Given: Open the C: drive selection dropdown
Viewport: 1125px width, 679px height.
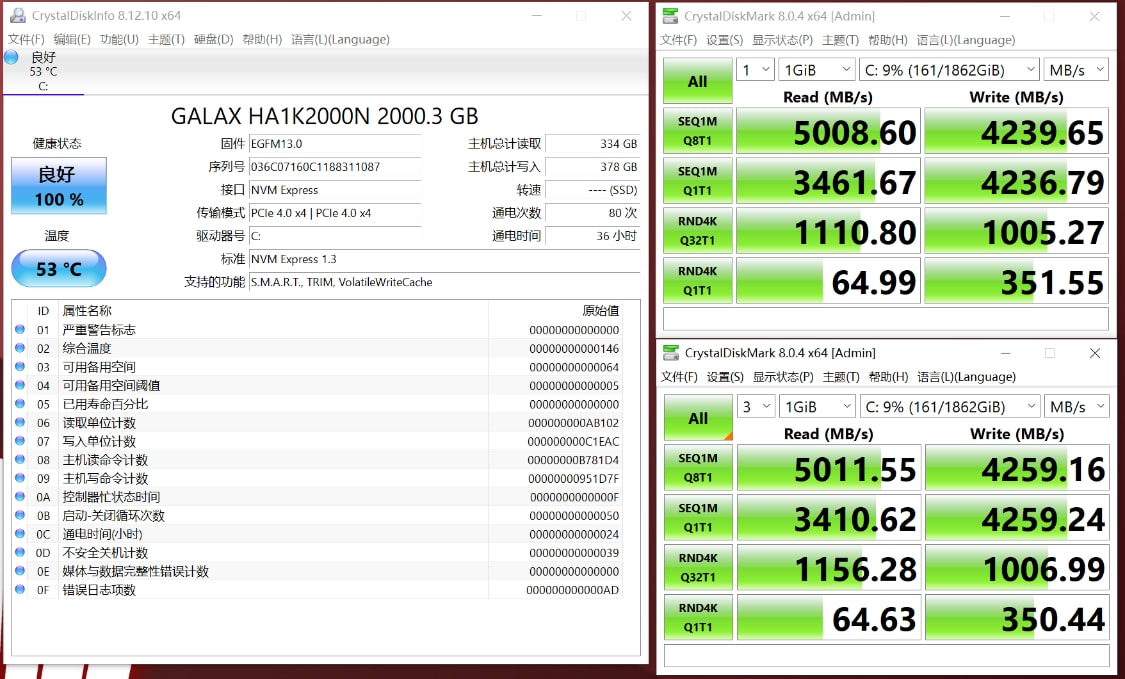Looking at the screenshot, I should coord(949,69).
